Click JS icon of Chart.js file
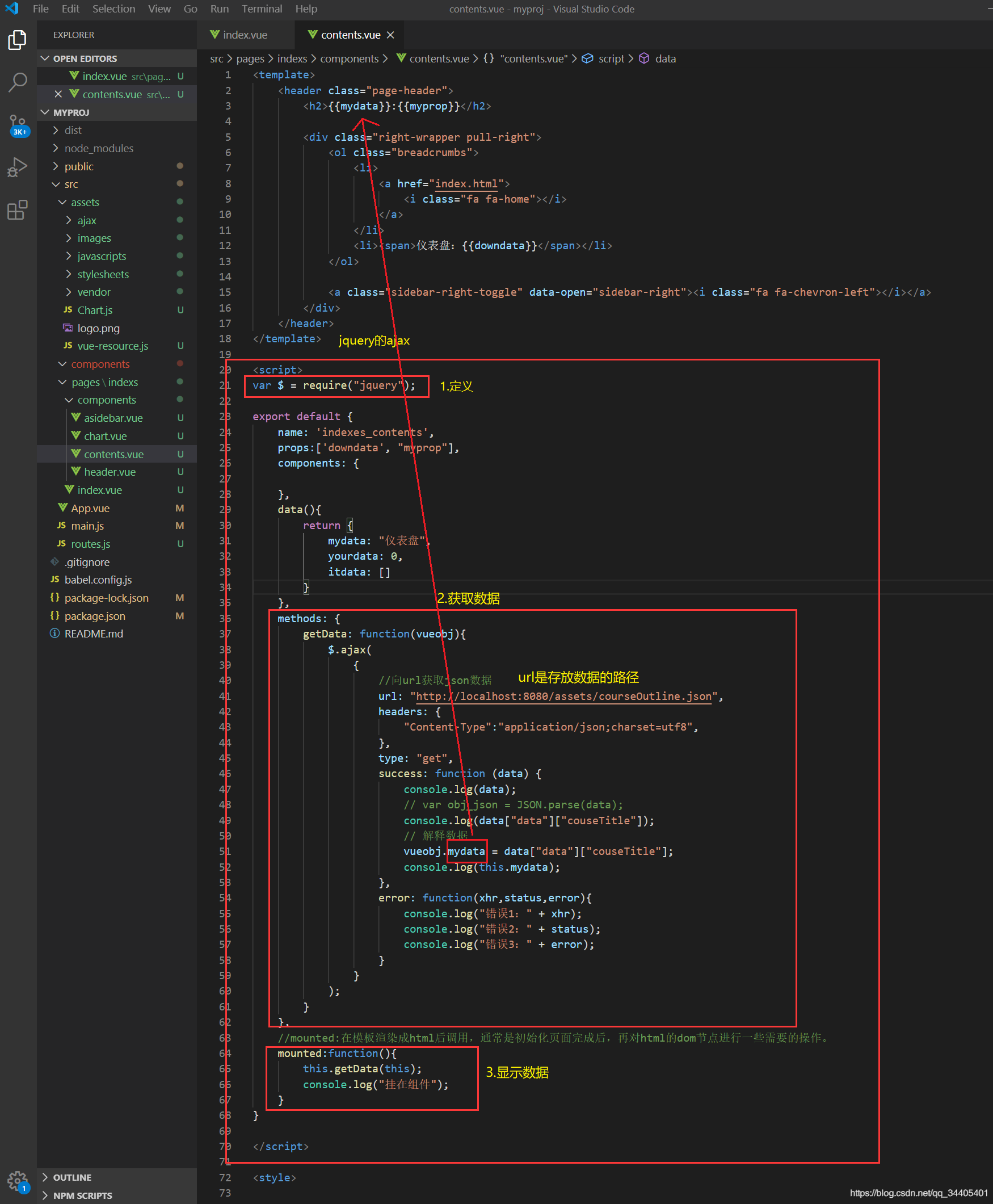 click(x=68, y=309)
